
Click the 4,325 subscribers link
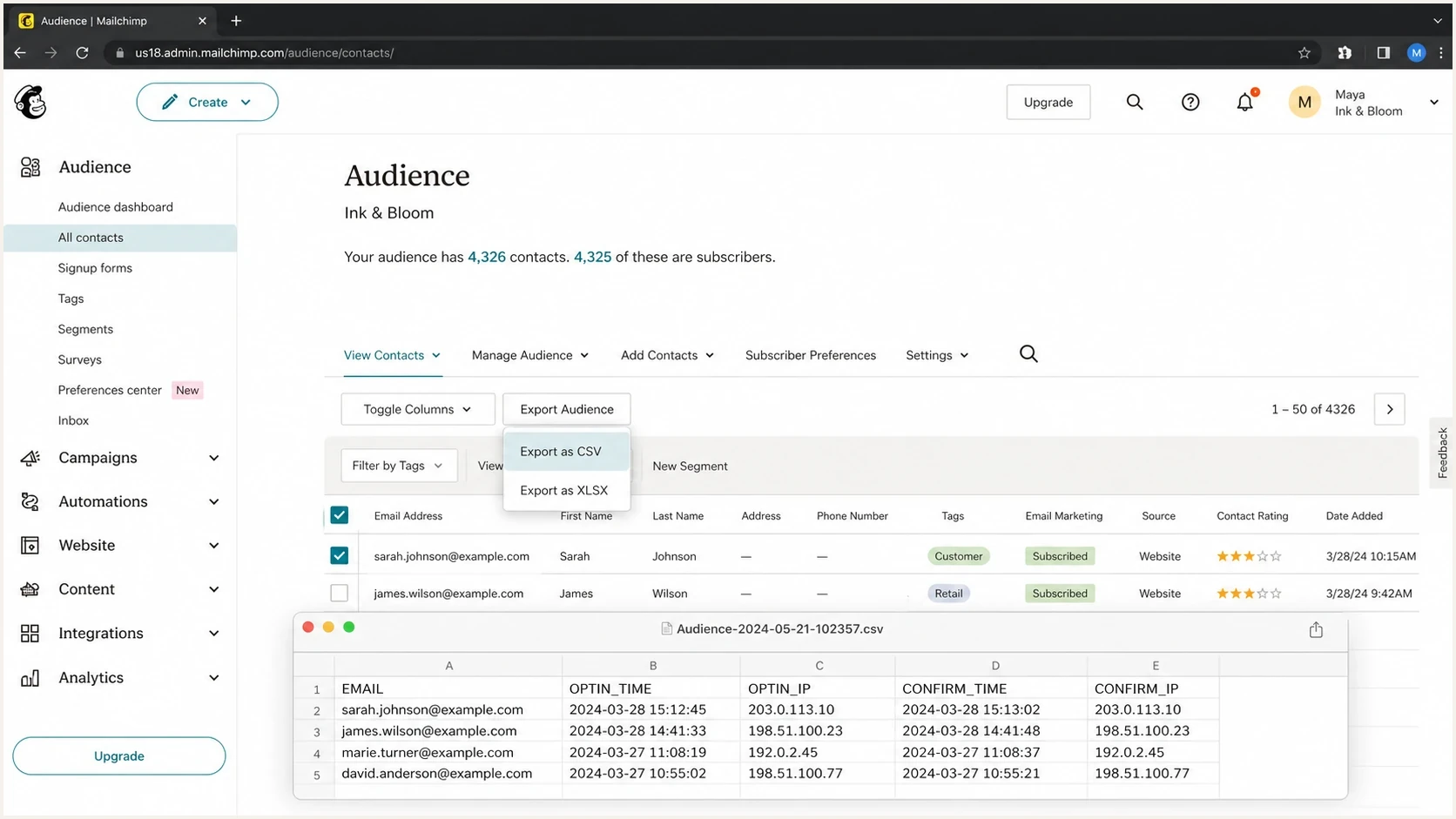(592, 257)
